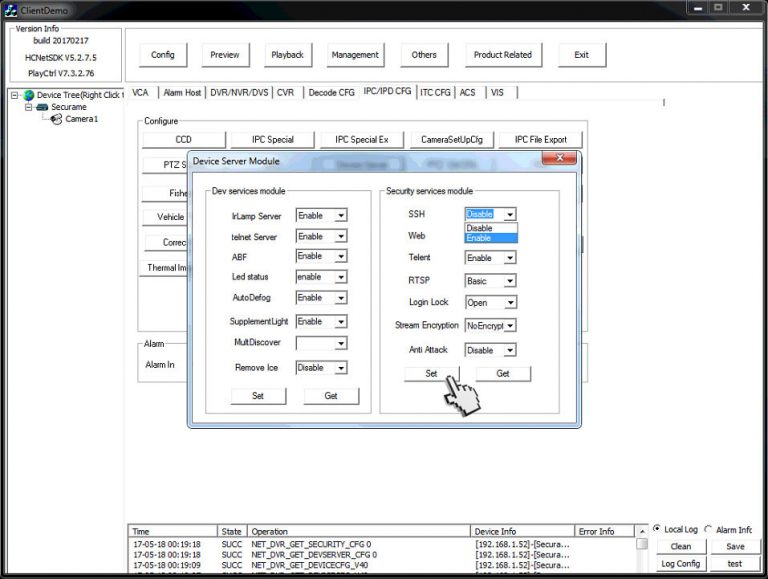This screenshot has width=768, height=579.
Task: Click the ClientDemo app icon in title bar
Action: [11, 9]
